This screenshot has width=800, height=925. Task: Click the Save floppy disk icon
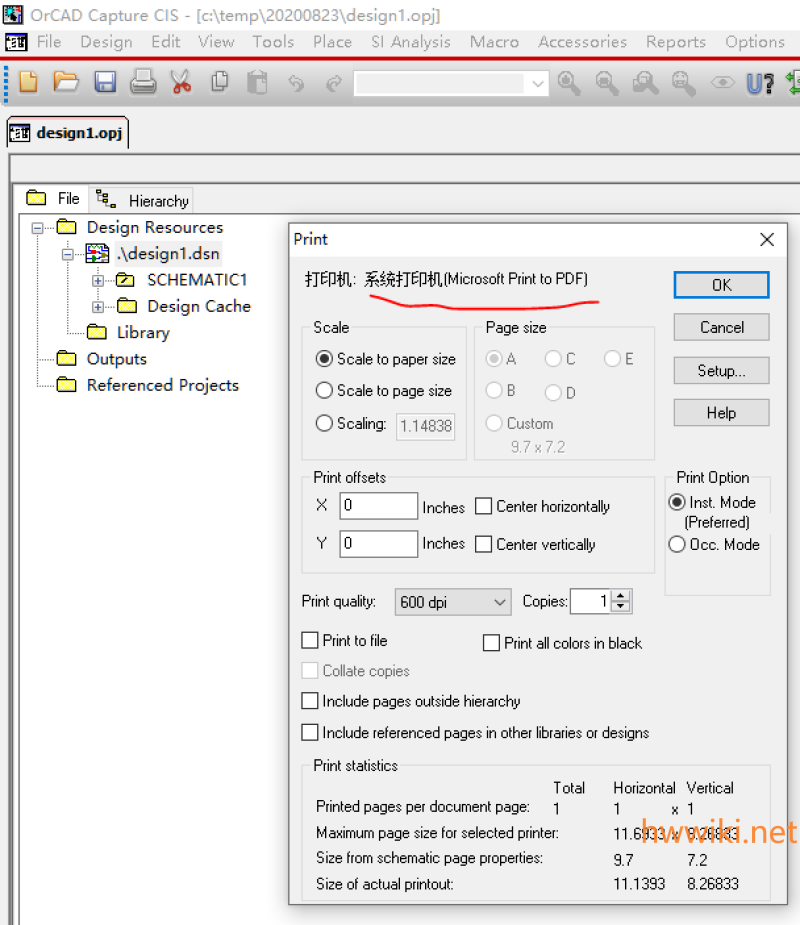(x=105, y=82)
